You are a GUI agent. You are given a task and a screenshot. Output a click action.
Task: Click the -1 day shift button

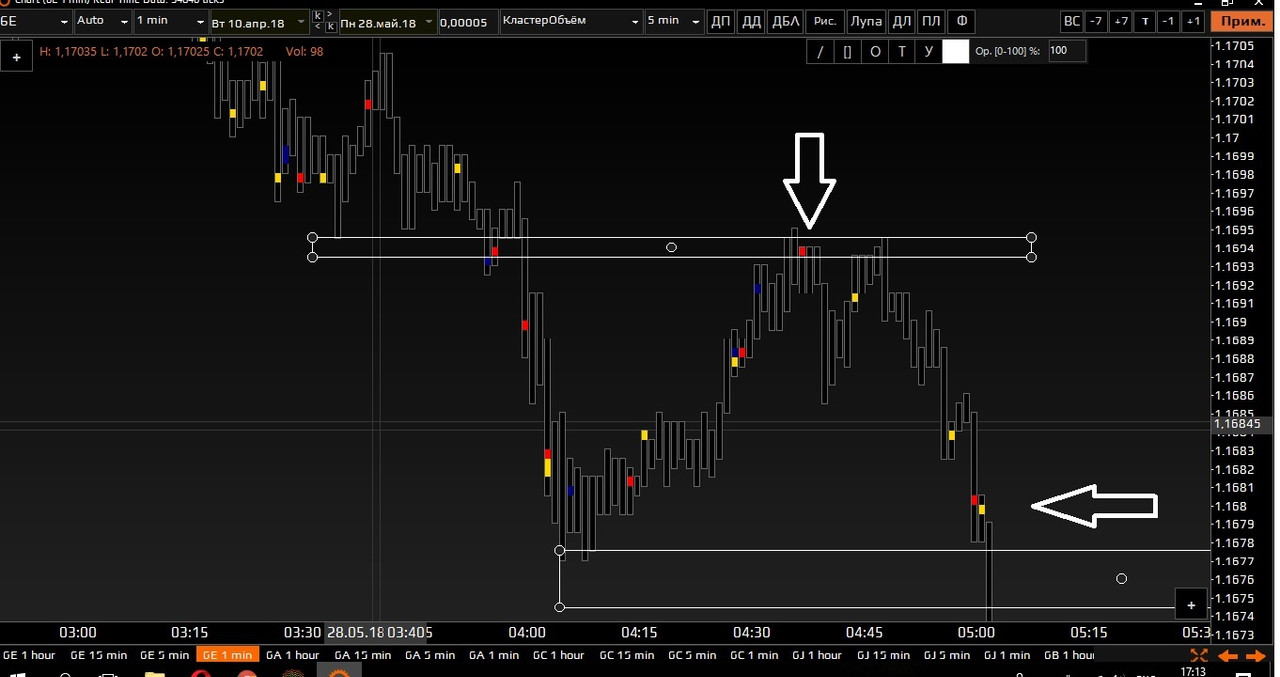1168,21
